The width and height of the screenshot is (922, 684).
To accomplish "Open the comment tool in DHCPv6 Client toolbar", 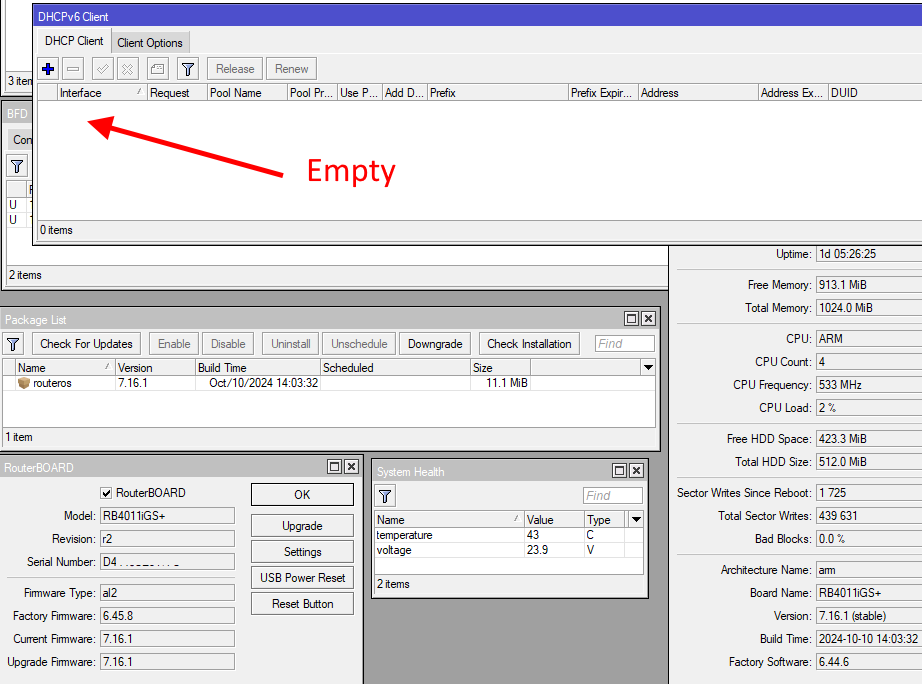I will tap(158, 69).
